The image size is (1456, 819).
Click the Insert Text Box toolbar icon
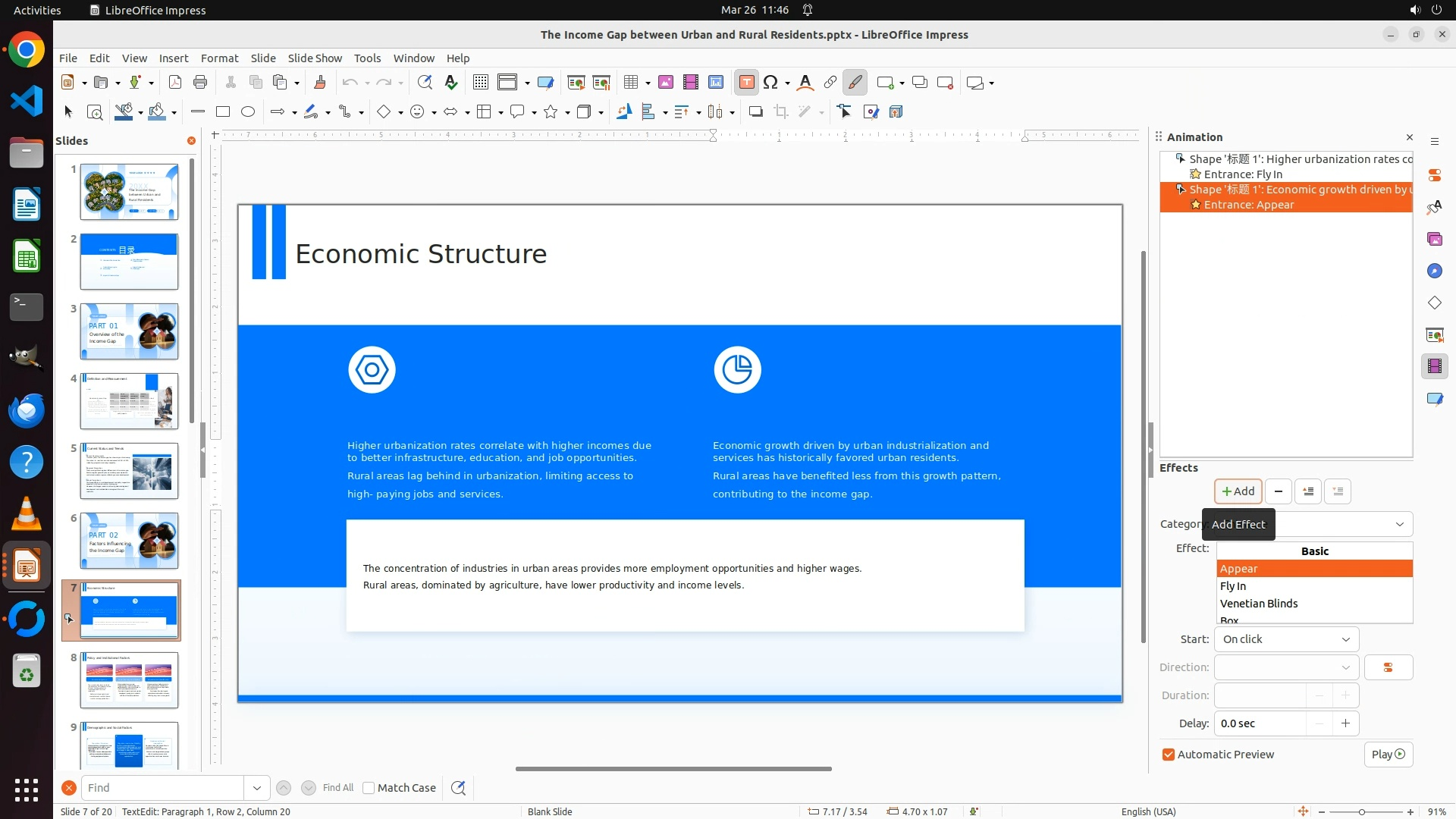(x=746, y=83)
